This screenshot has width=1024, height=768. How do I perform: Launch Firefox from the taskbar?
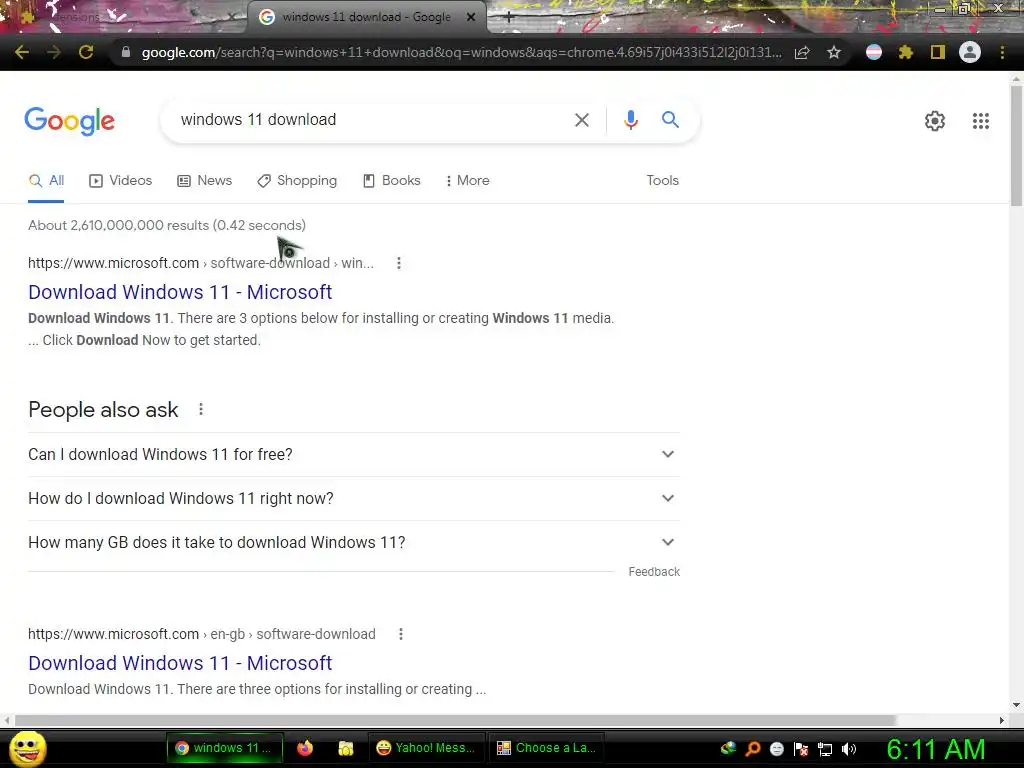[x=305, y=748]
